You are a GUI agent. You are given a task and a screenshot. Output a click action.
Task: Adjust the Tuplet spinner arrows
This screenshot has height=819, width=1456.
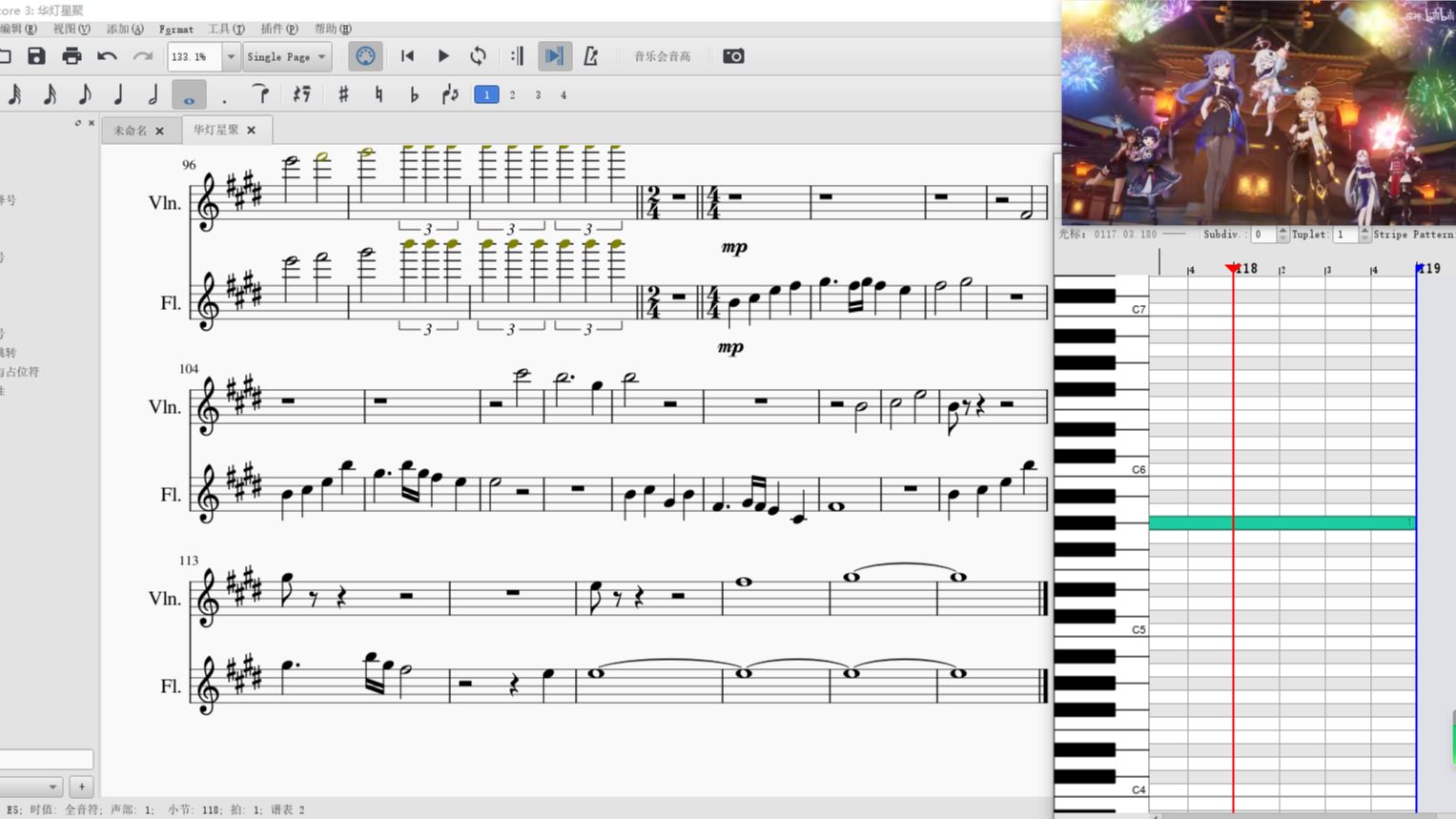(x=1364, y=234)
